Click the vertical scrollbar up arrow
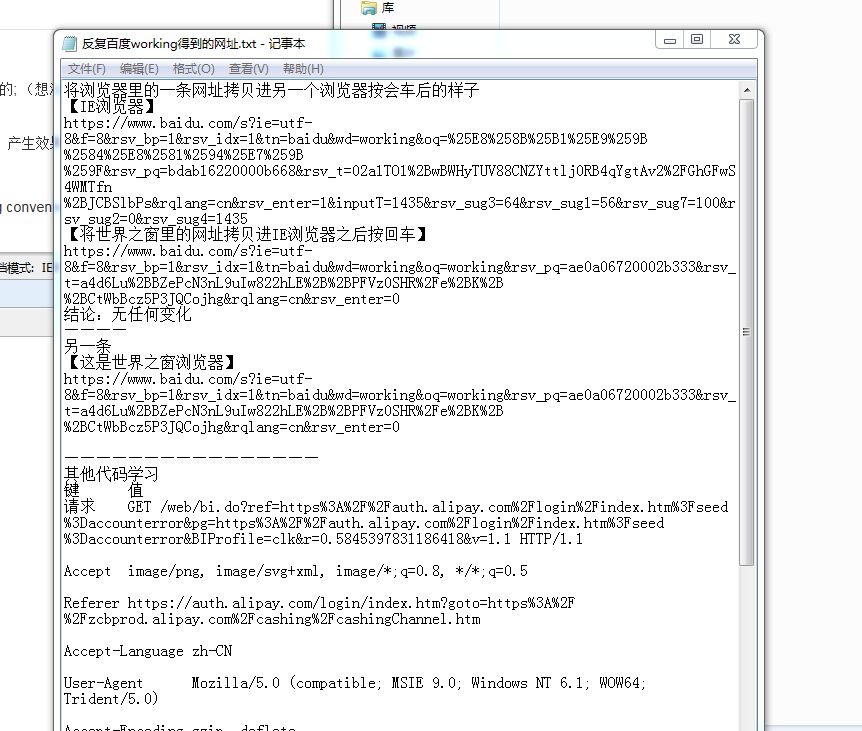The image size is (862, 731). [747, 90]
